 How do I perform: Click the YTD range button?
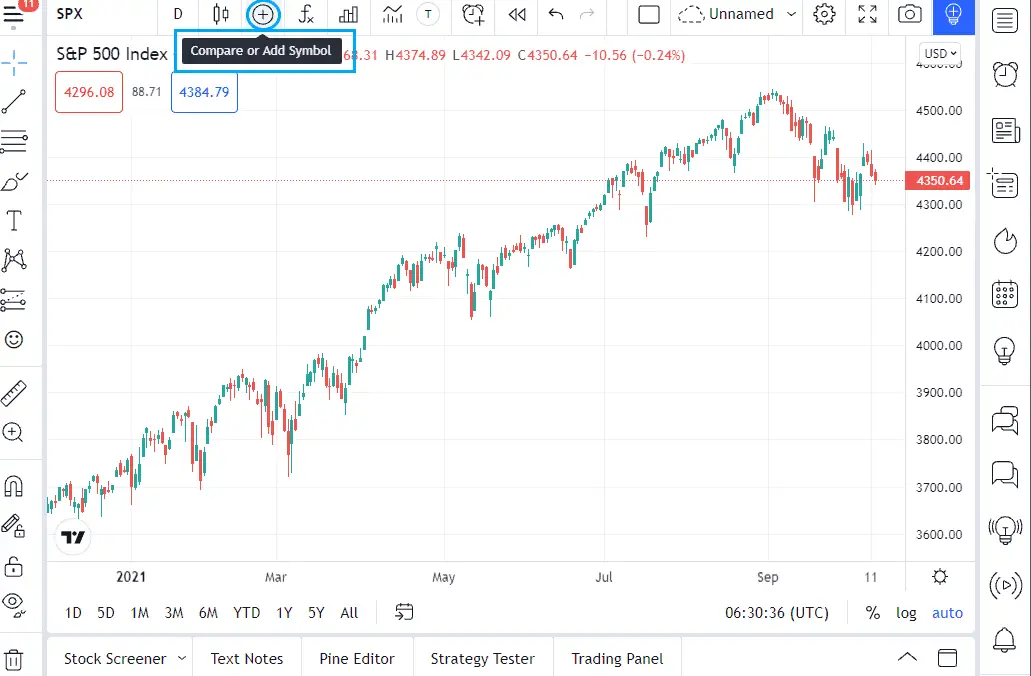245,612
